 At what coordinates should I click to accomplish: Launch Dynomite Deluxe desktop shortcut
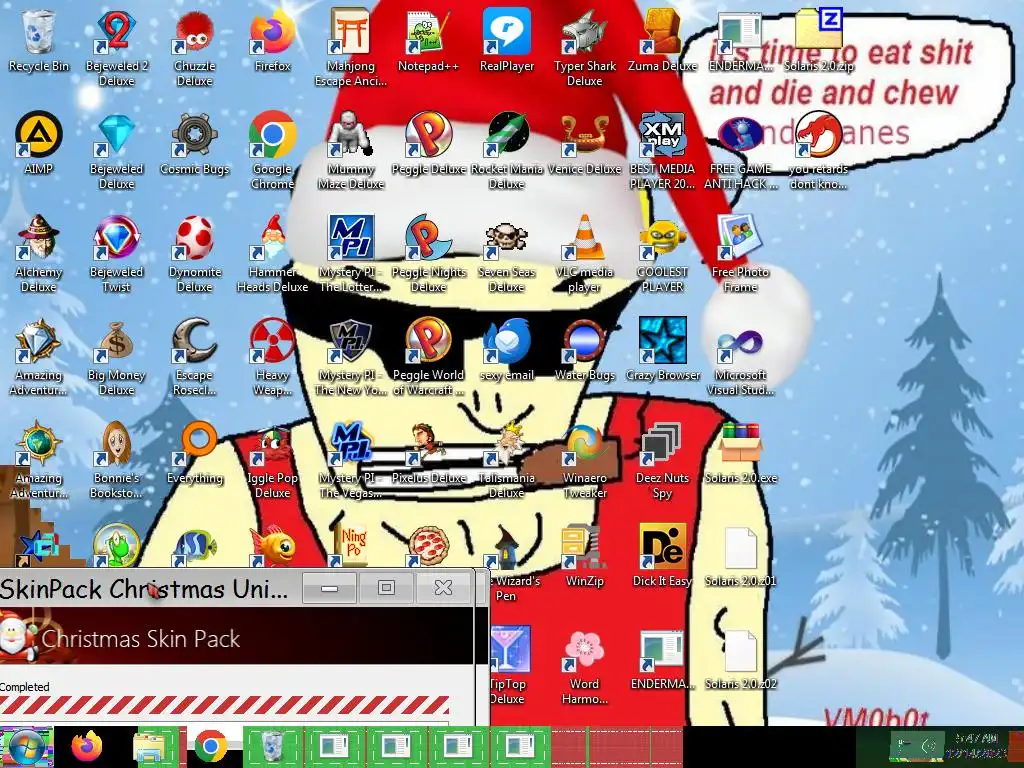(195, 254)
